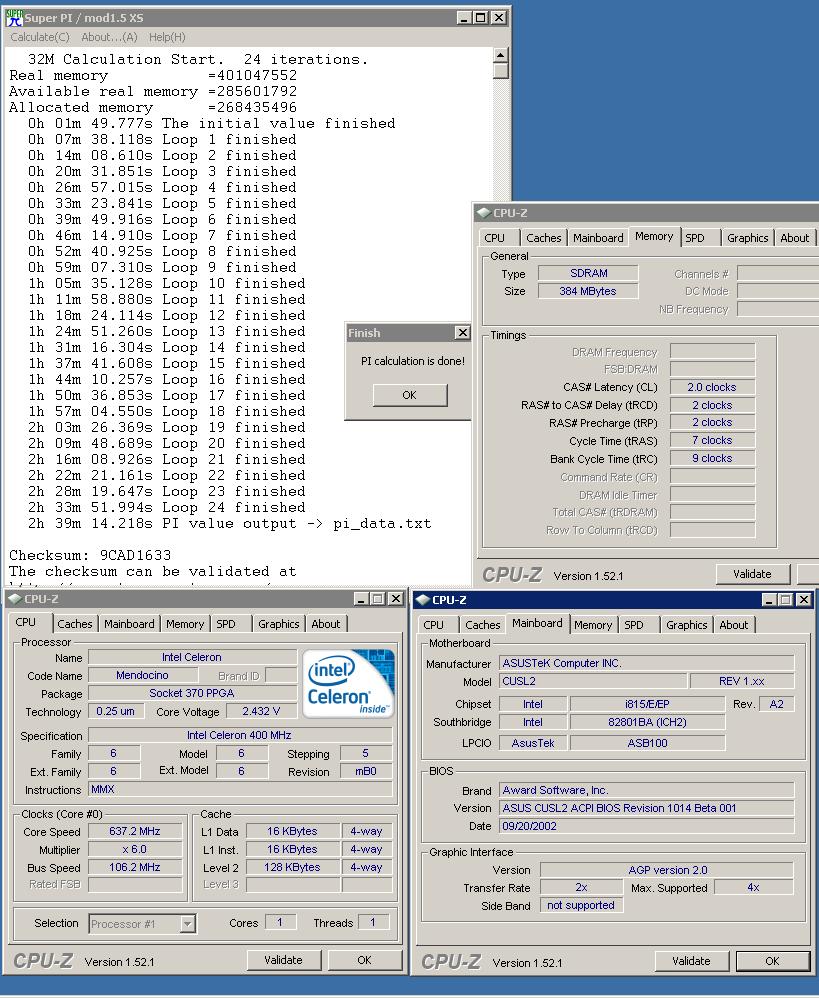Click the CPU-Z icon in the Memory window title bar
The image size is (819, 998).
[x=484, y=213]
